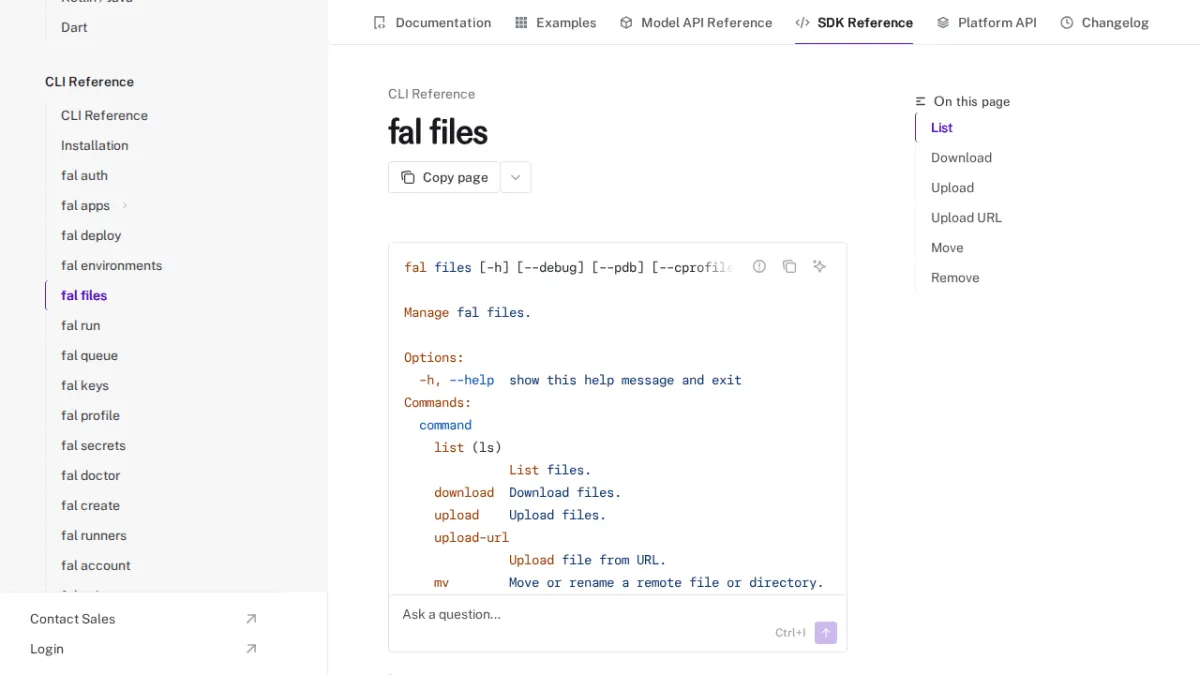This screenshot has height=675, width=1200.
Task: Click the report icon in code block
Action: pyautogui.click(x=760, y=266)
